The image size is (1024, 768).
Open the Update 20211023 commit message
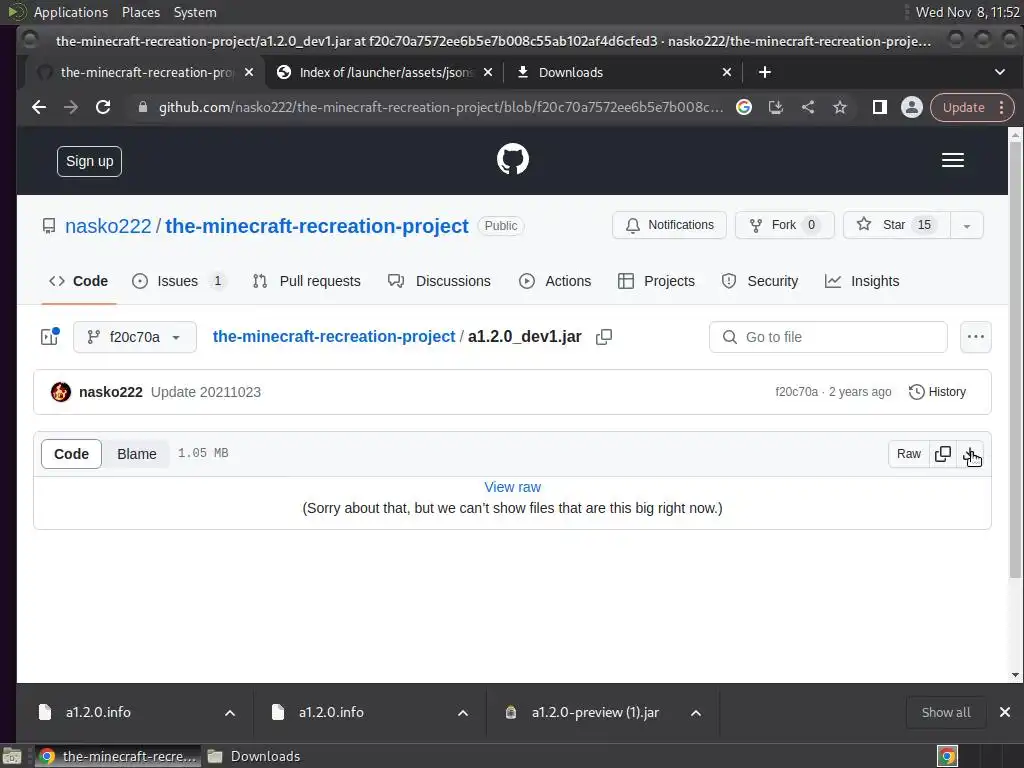(x=206, y=392)
